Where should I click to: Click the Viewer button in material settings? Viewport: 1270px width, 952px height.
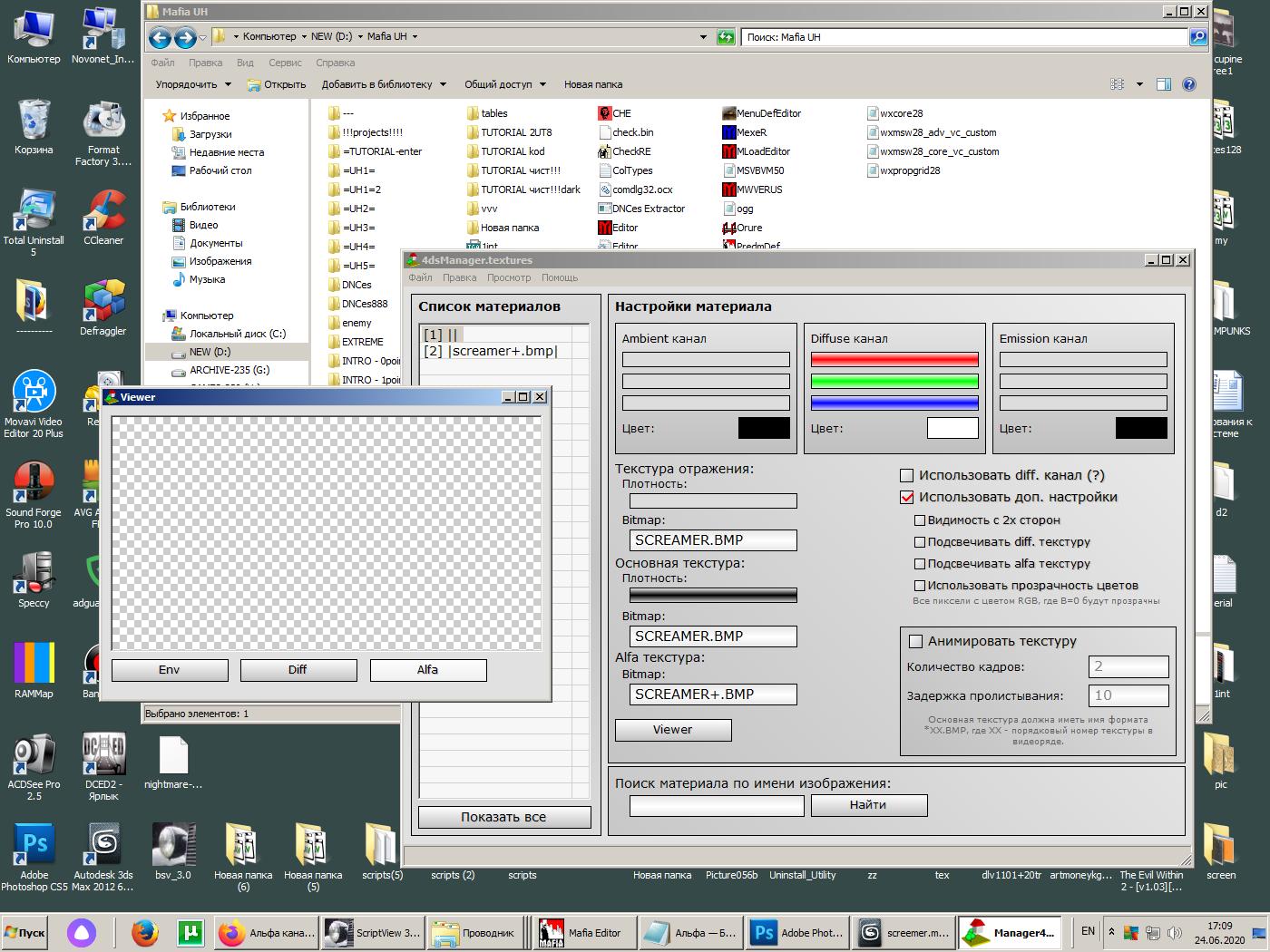click(673, 730)
